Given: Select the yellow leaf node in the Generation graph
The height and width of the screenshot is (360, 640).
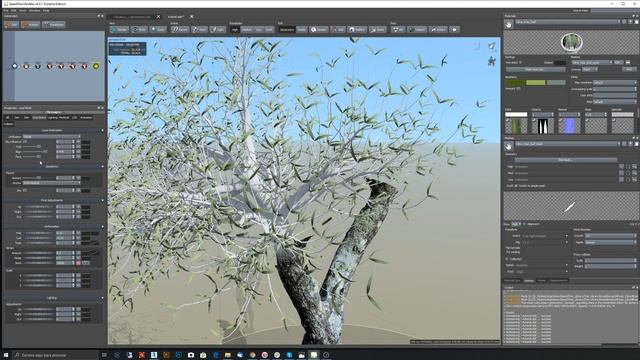Looking at the screenshot, I should 96,66.
